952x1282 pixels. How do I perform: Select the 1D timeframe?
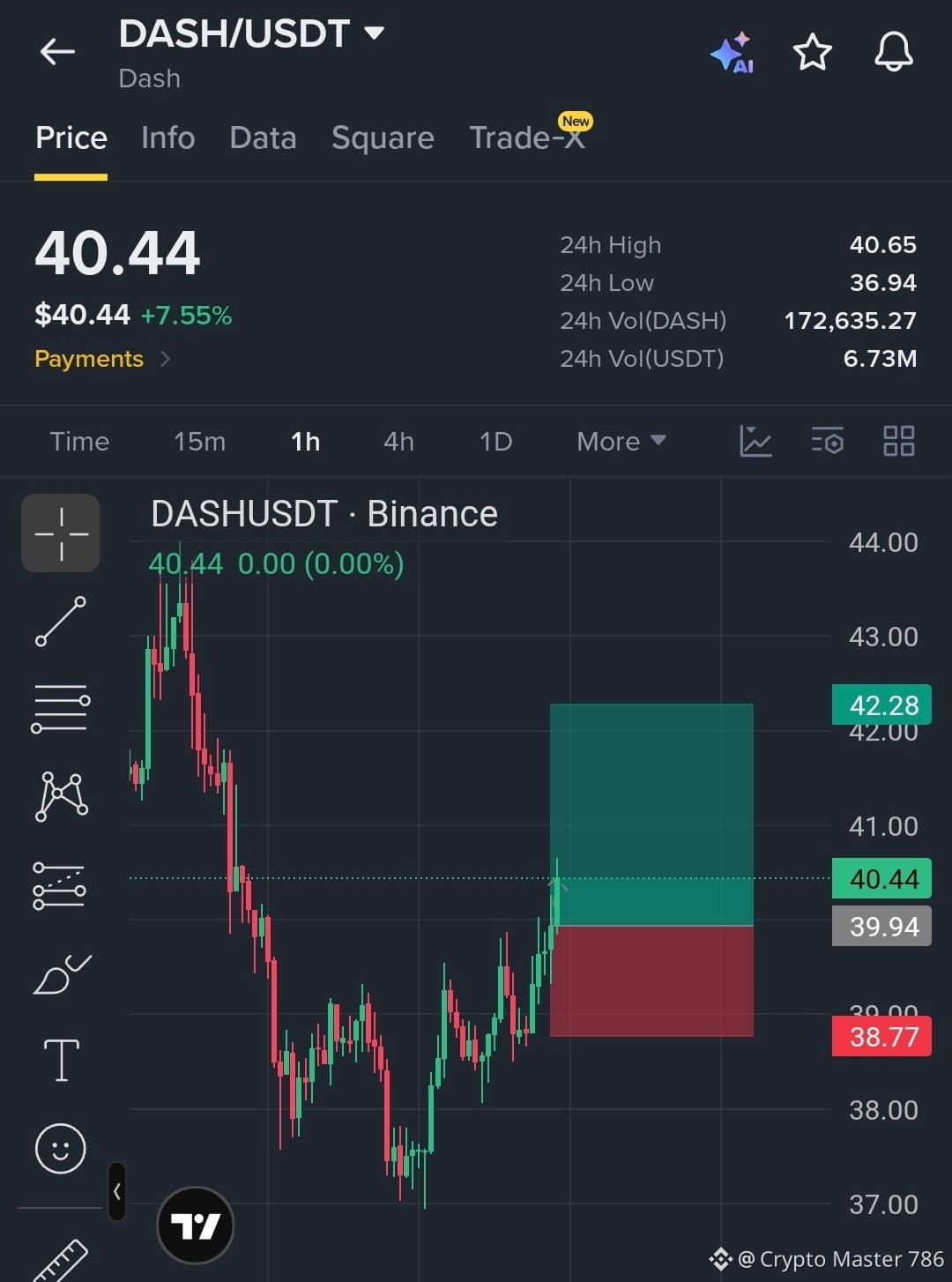[495, 441]
